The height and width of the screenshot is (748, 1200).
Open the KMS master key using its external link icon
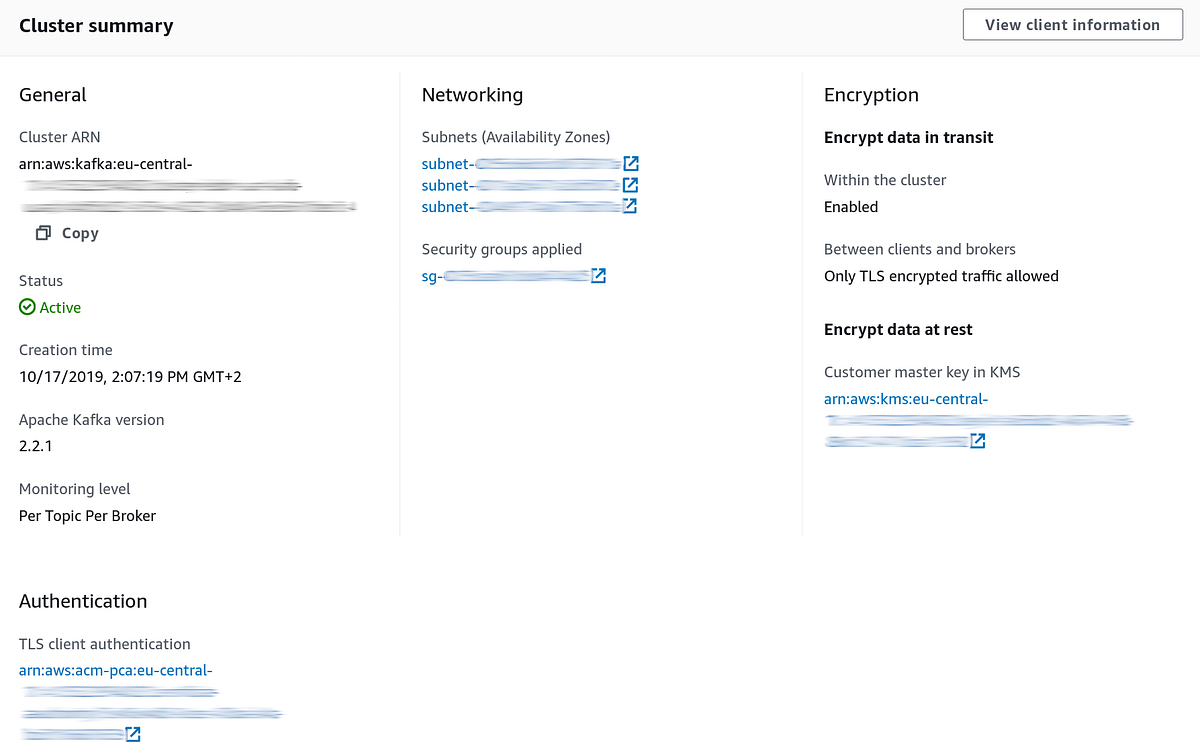(x=977, y=439)
